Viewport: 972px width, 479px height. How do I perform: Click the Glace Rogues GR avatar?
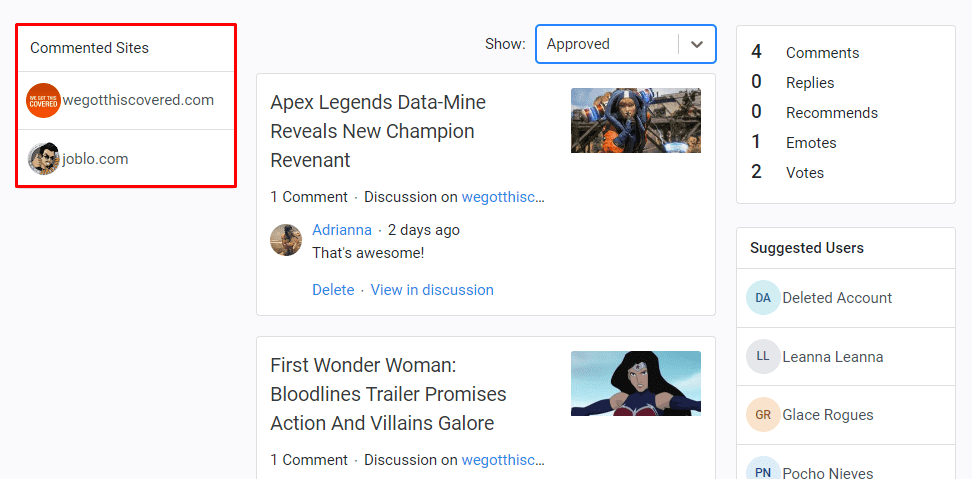(763, 415)
